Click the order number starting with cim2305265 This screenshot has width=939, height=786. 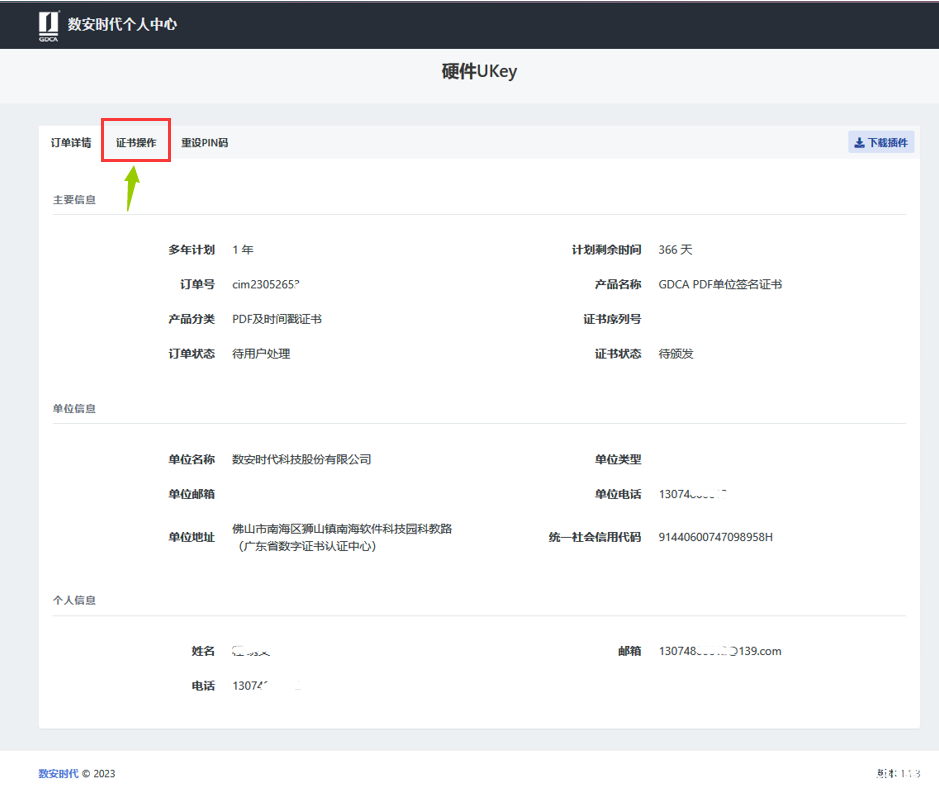coord(266,284)
